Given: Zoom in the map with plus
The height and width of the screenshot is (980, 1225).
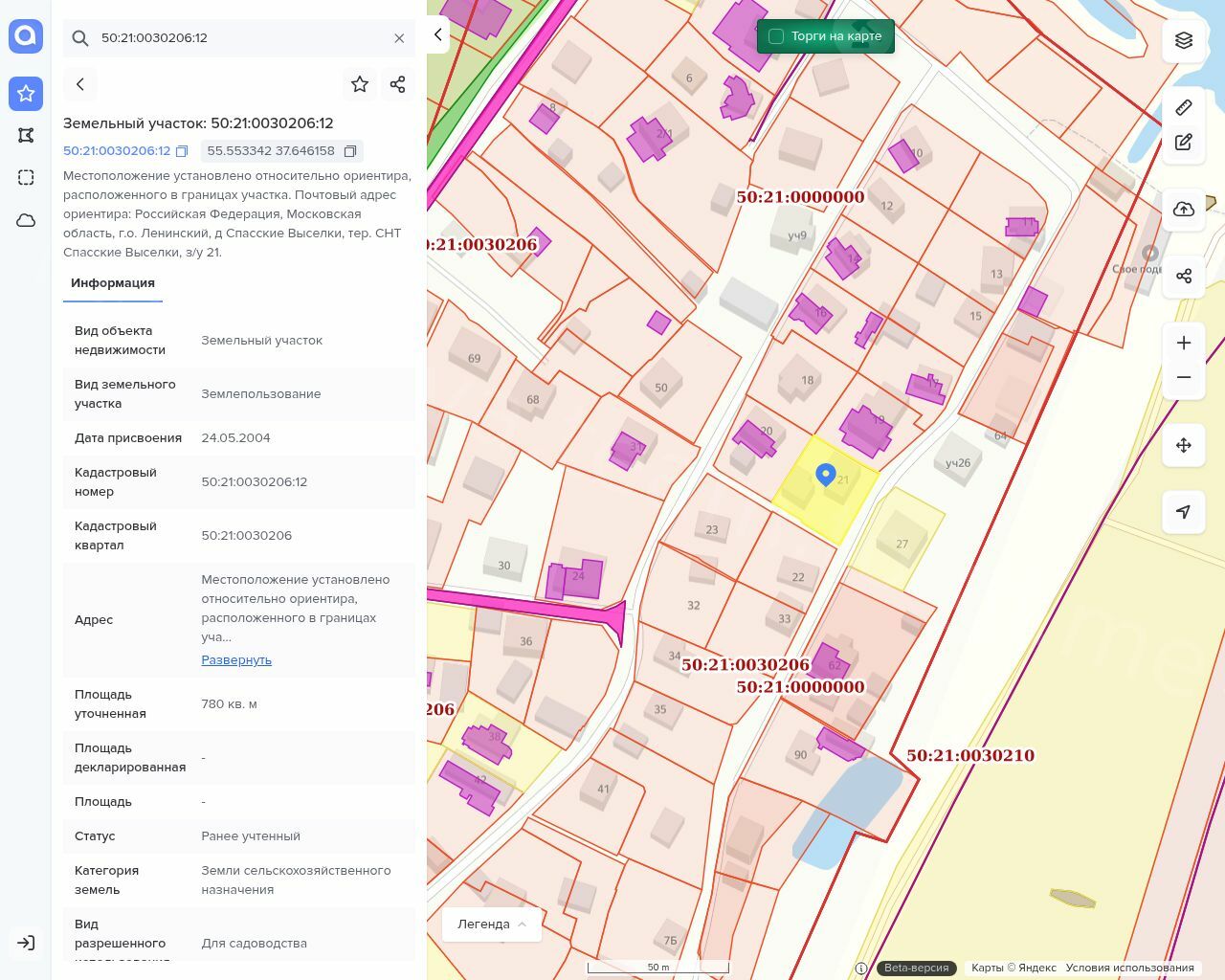Looking at the screenshot, I should coord(1184,343).
